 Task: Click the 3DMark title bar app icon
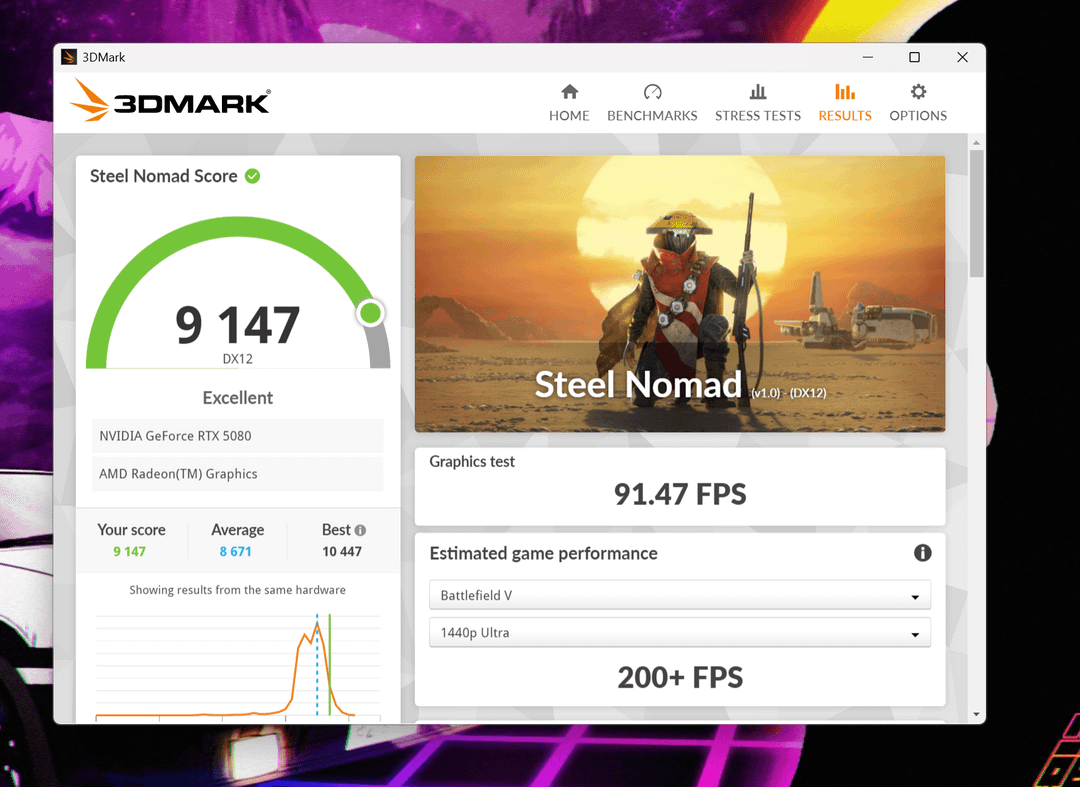point(68,57)
